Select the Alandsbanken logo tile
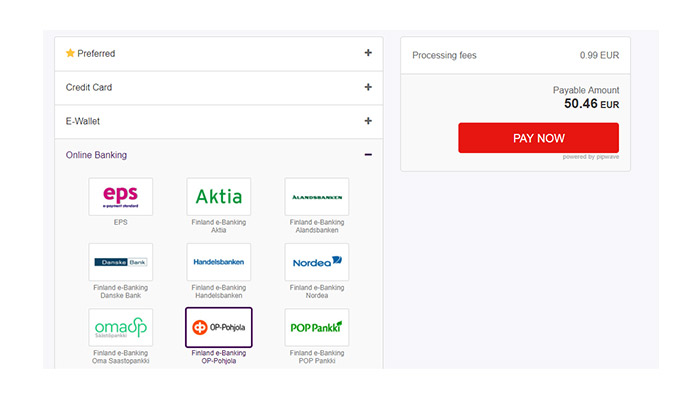This screenshot has width=700, height=400. click(x=317, y=196)
